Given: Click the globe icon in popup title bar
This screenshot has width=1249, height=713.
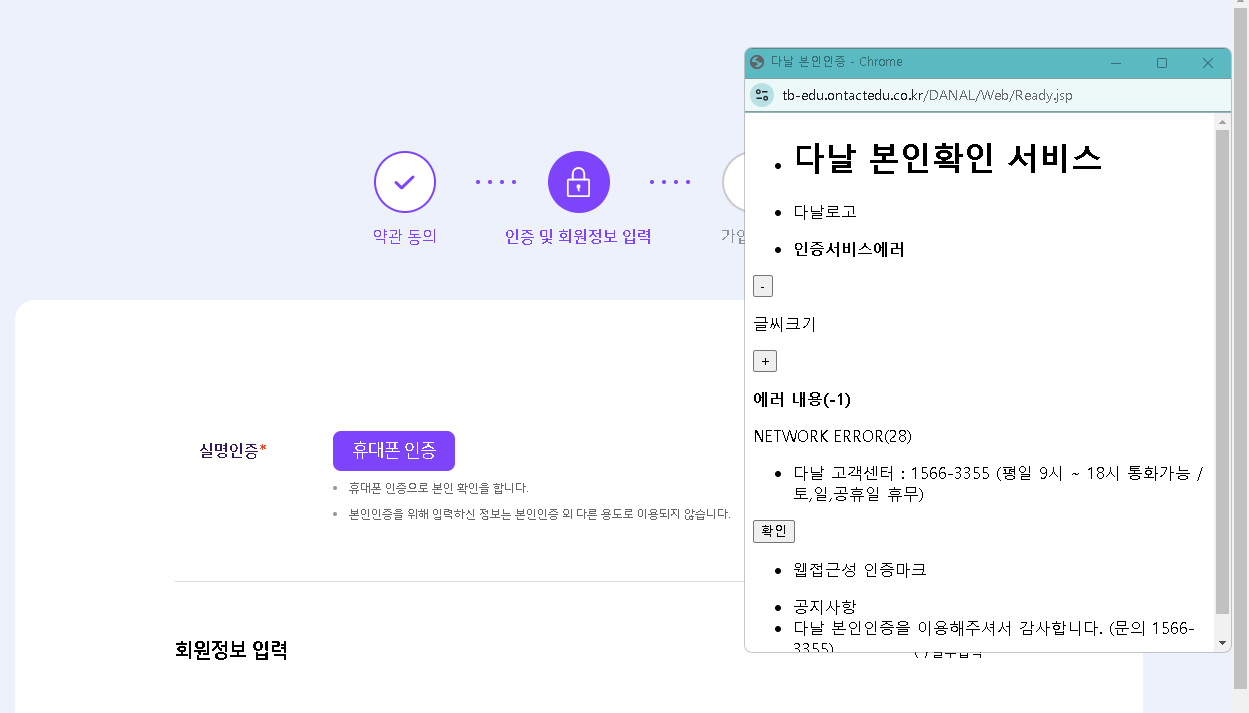Looking at the screenshot, I should [x=757, y=62].
